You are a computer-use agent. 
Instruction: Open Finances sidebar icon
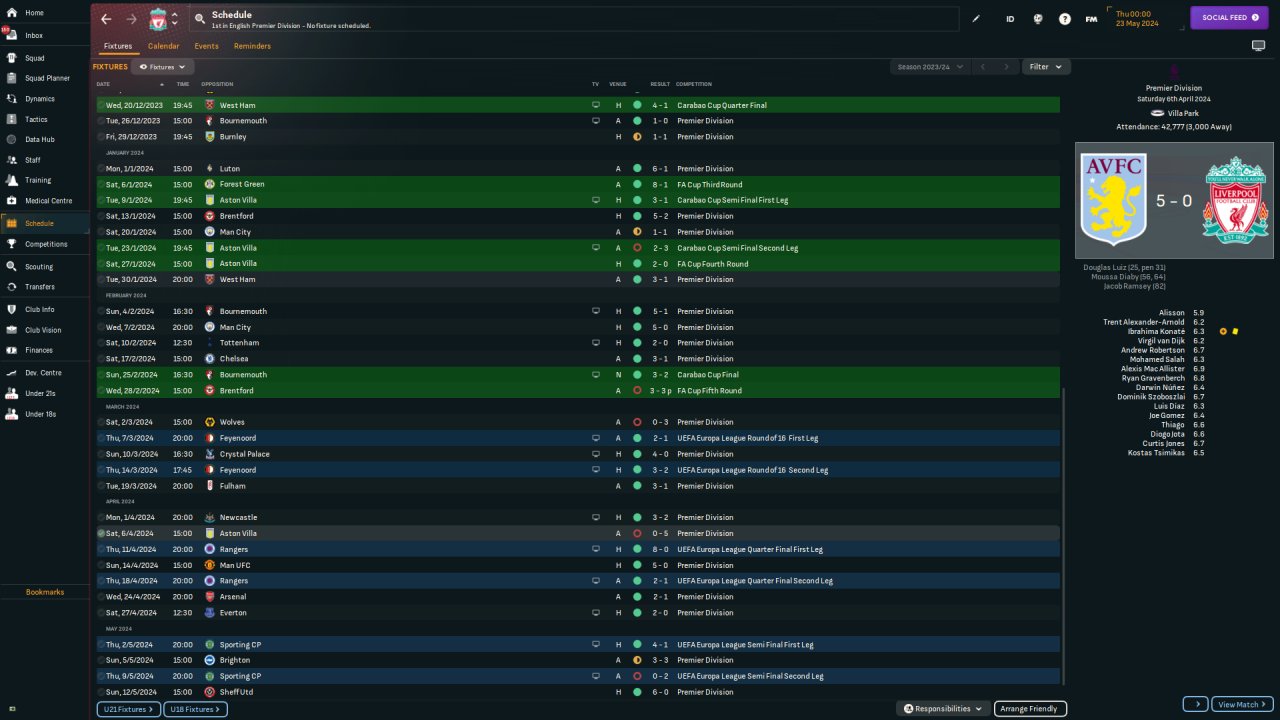(11, 350)
